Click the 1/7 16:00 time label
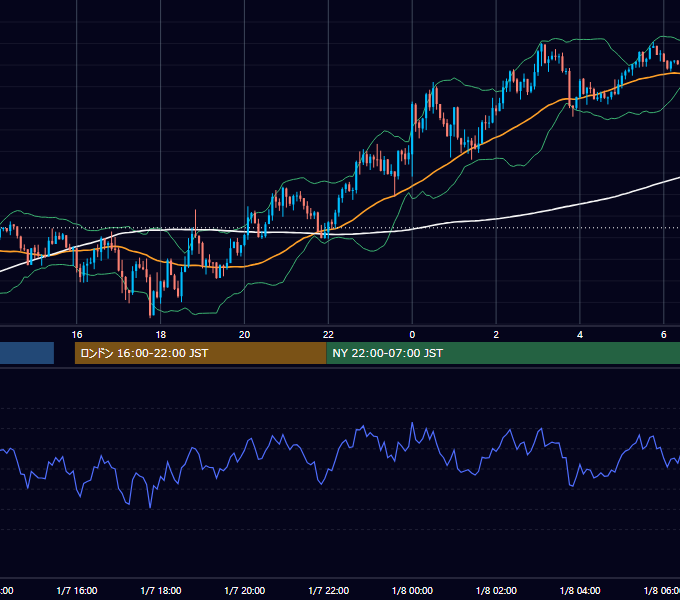 (77, 590)
